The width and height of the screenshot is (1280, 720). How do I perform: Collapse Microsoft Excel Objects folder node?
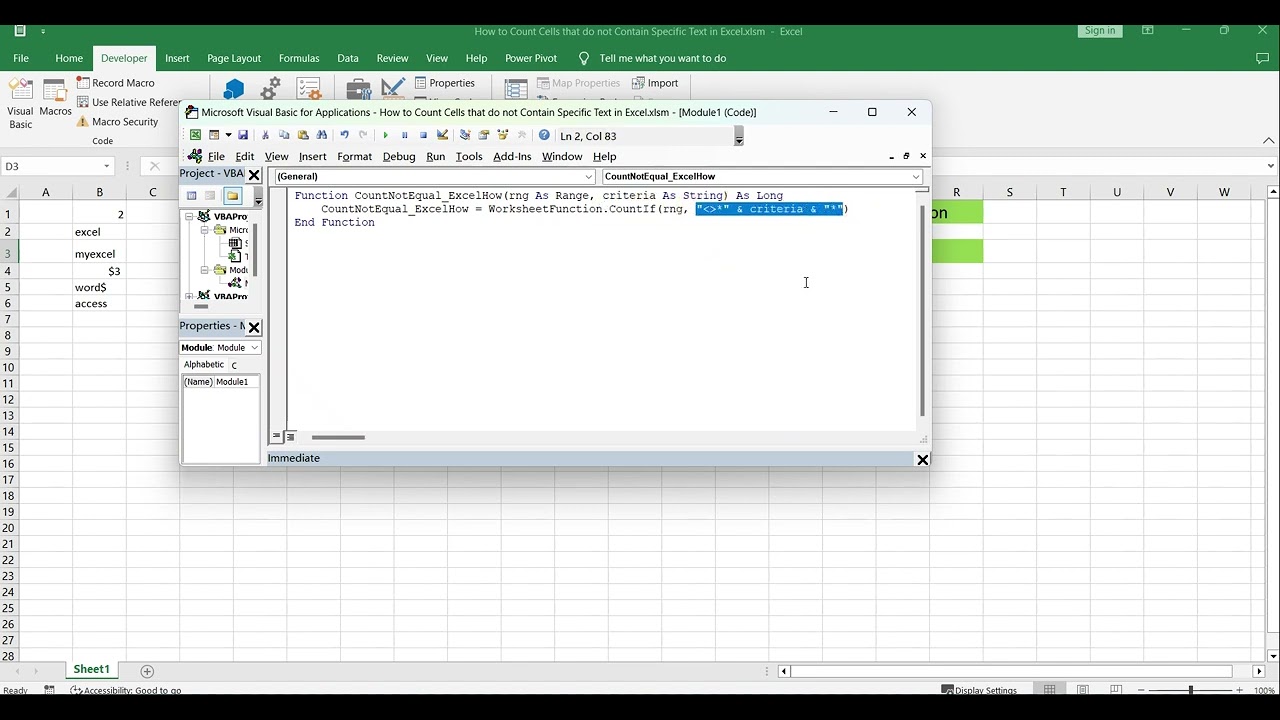pyautogui.click(x=205, y=230)
